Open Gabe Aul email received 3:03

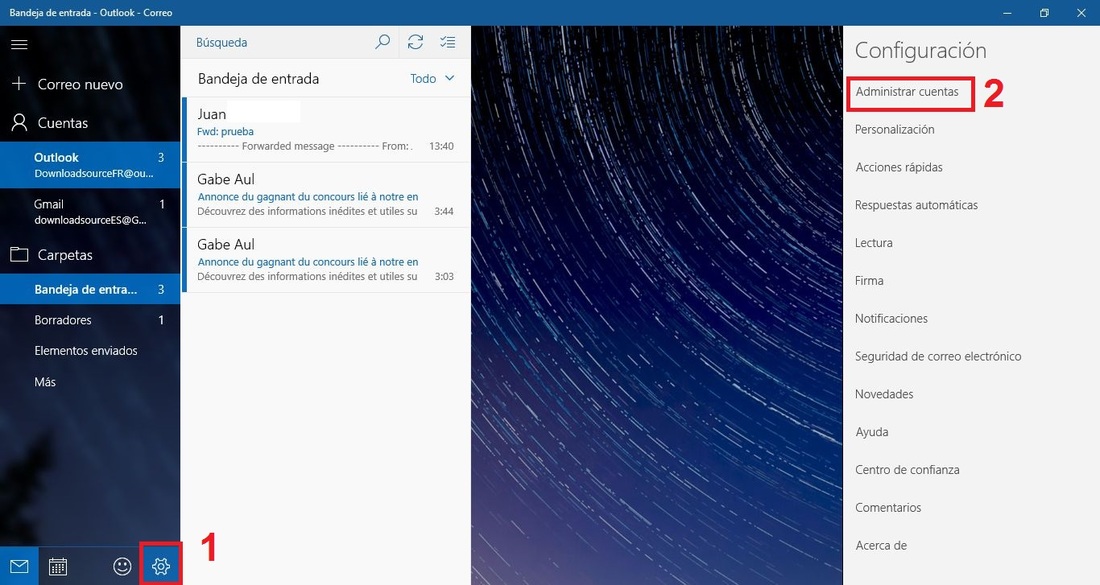tap(326, 260)
